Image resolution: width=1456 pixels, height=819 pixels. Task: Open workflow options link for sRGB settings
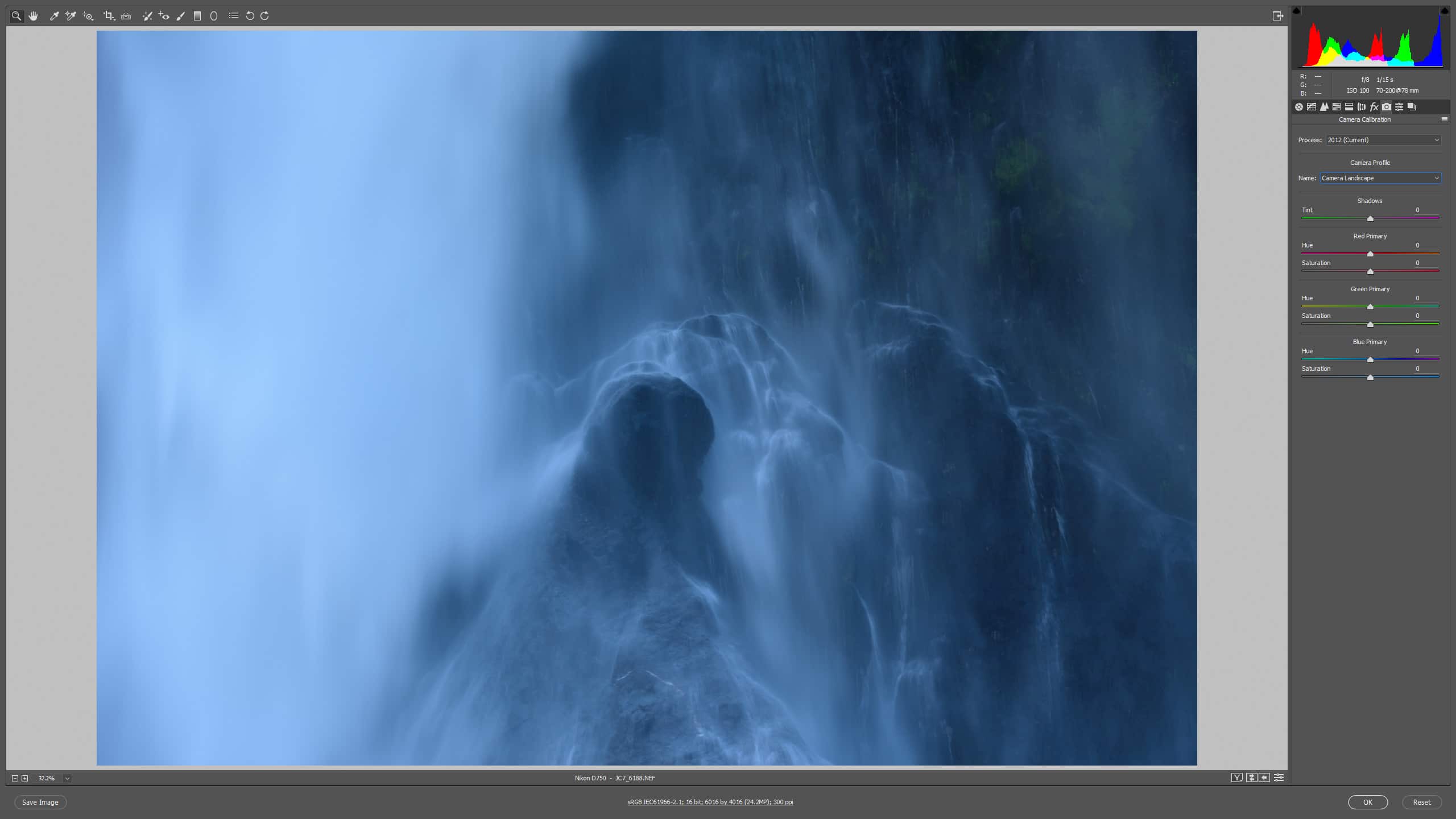coord(710,802)
